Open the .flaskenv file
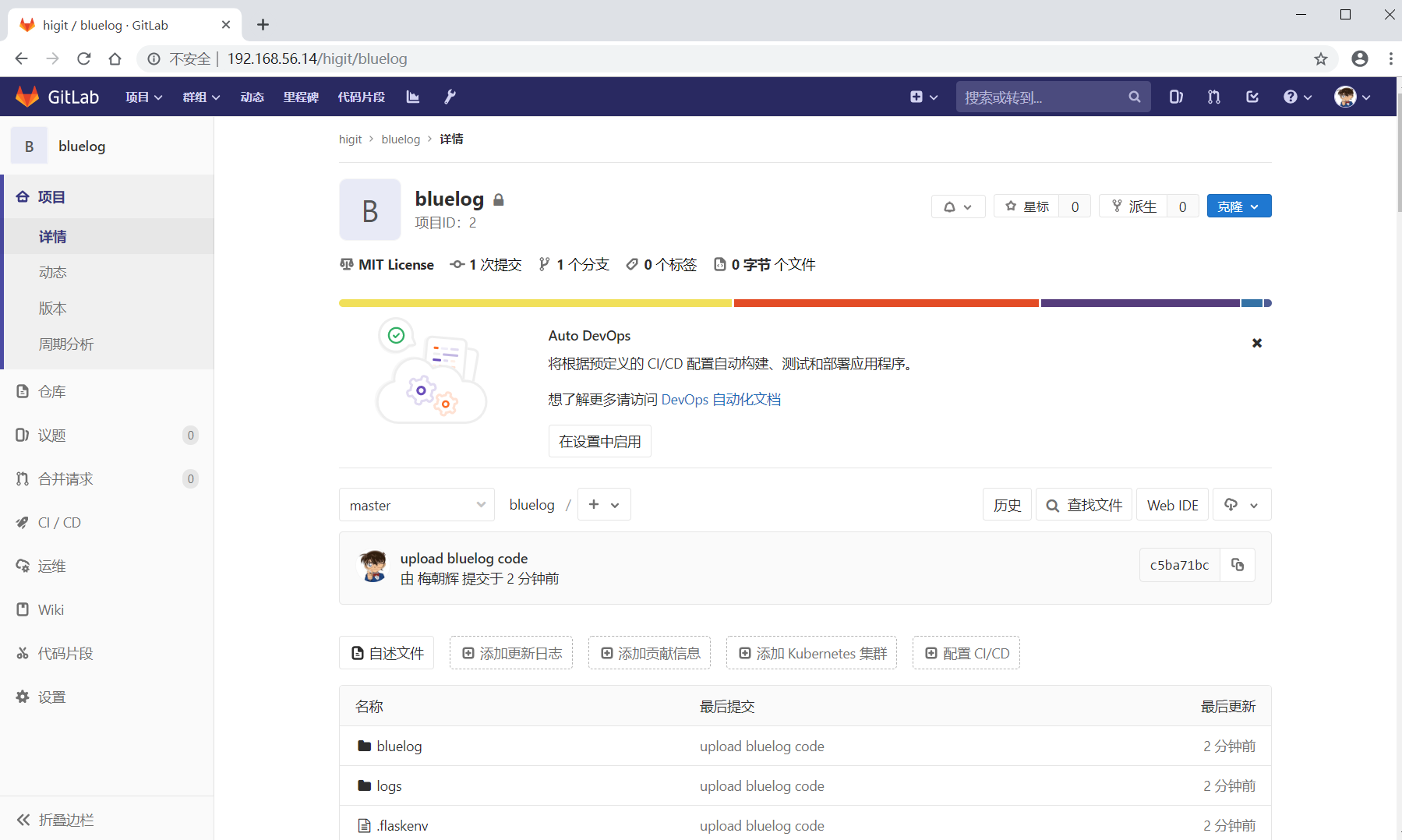Image resolution: width=1402 pixels, height=840 pixels. click(402, 825)
